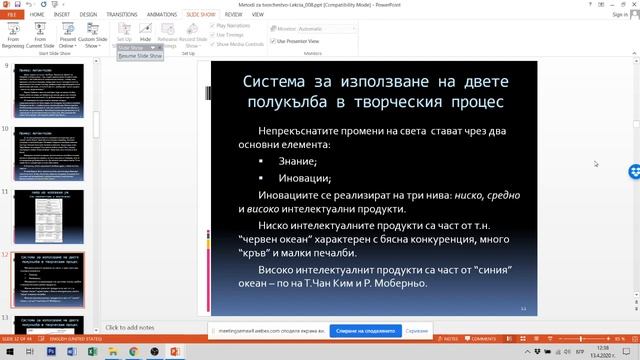Switch to Slide Sorter view icon
Image resolution: width=640 pixels, height=360 pixels.
523,339
